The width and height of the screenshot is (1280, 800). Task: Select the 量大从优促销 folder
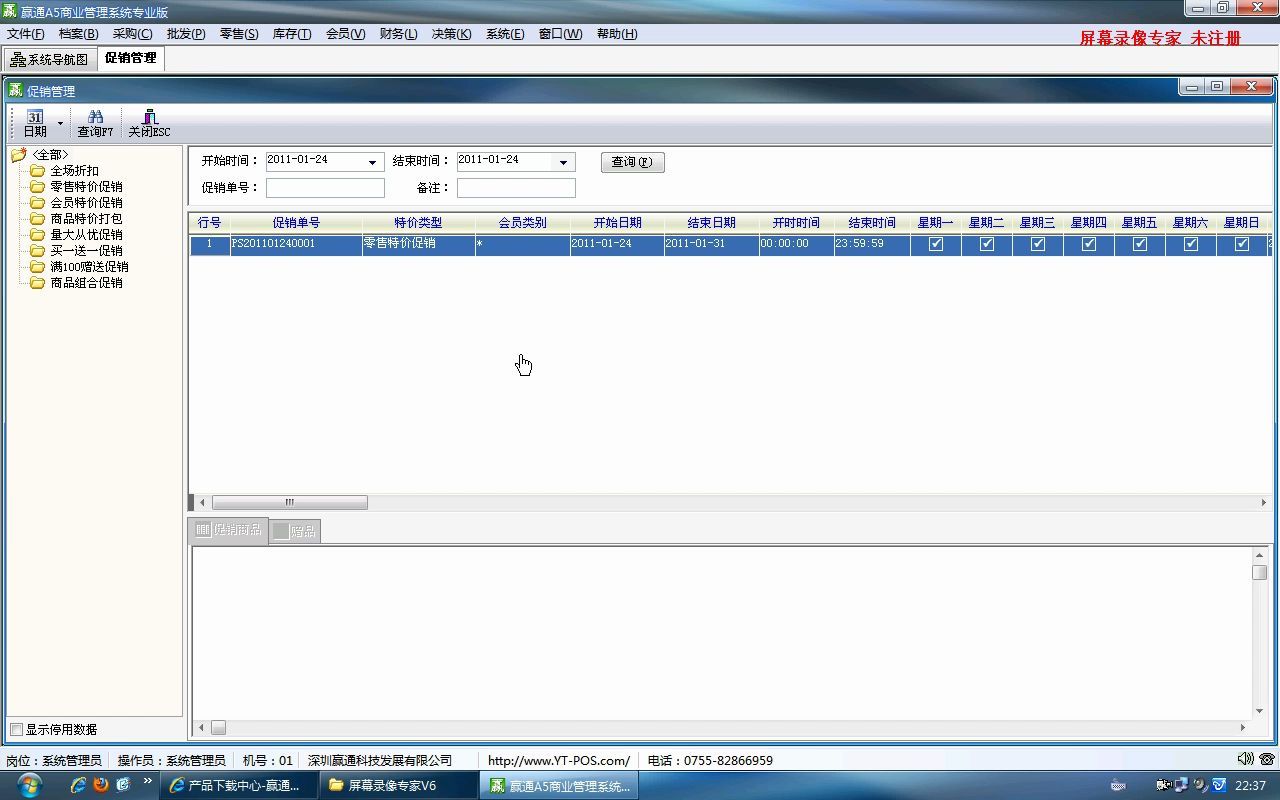(77, 235)
